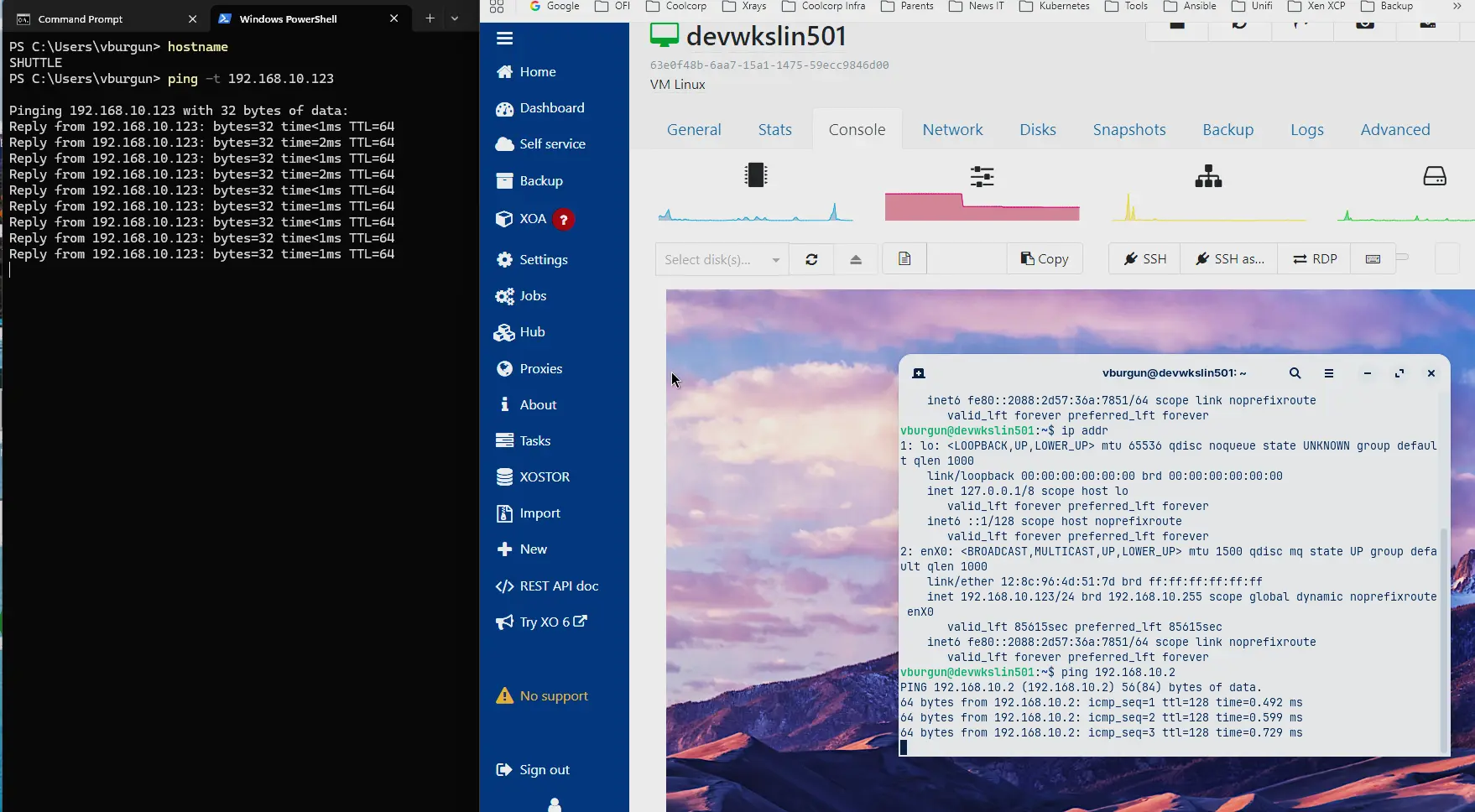Open XOSTOR from the sidebar
Image resolution: width=1475 pixels, height=812 pixels.
545,476
